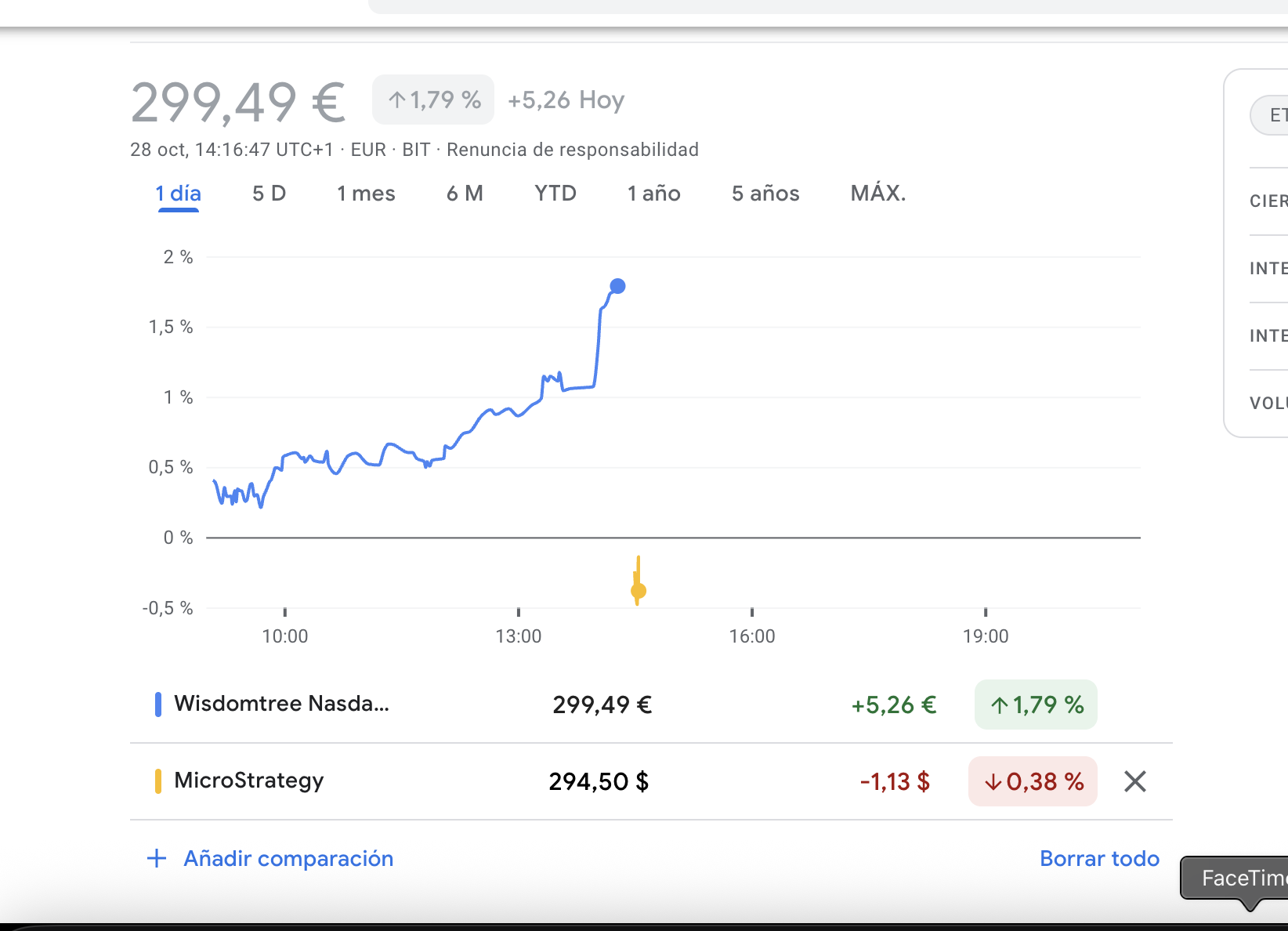1288x931 pixels.
Task: Click the yellow MicroStrategy chart marker
Action: pos(639,591)
